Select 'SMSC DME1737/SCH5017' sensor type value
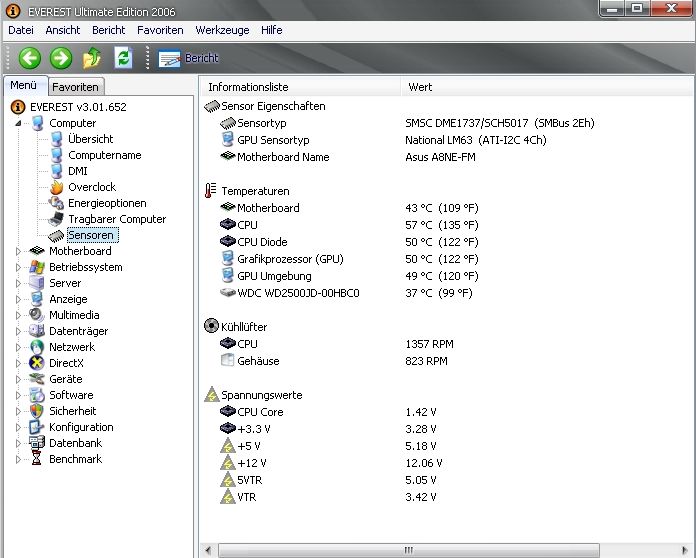696x558 pixels. pyautogui.click(x=467, y=123)
